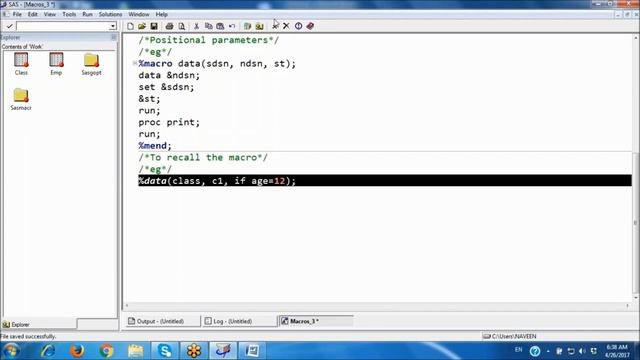Click the Open file toolbar icon

[x=142, y=26]
